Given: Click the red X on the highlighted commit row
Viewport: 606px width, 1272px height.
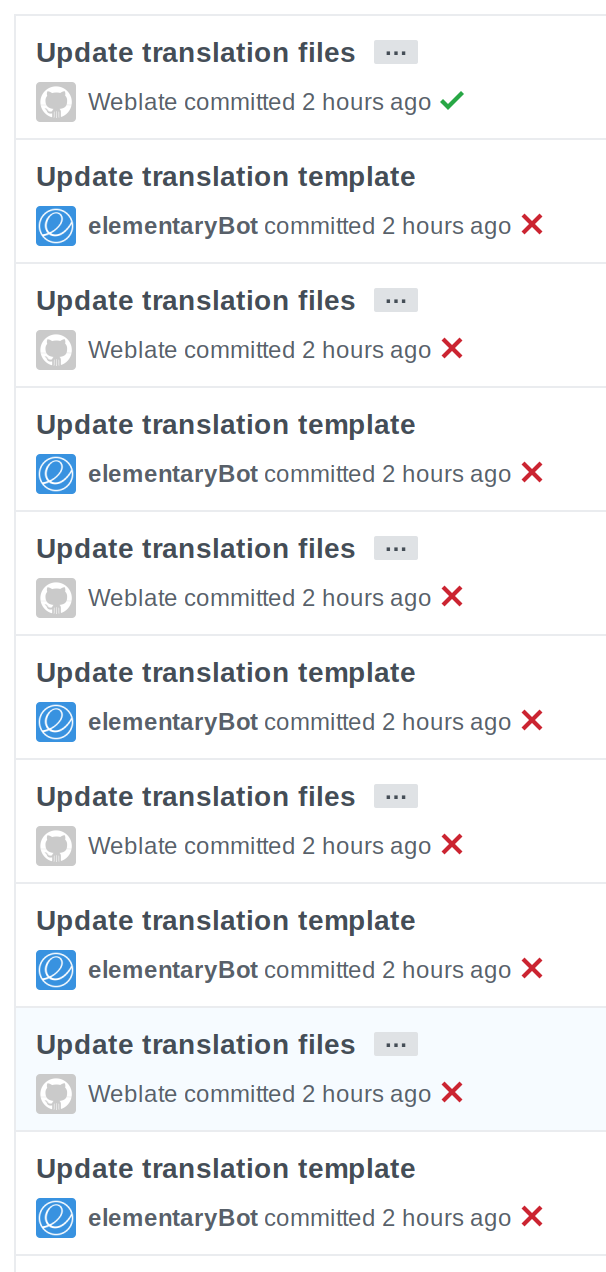Looking at the screenshot, I should 452,1092.
